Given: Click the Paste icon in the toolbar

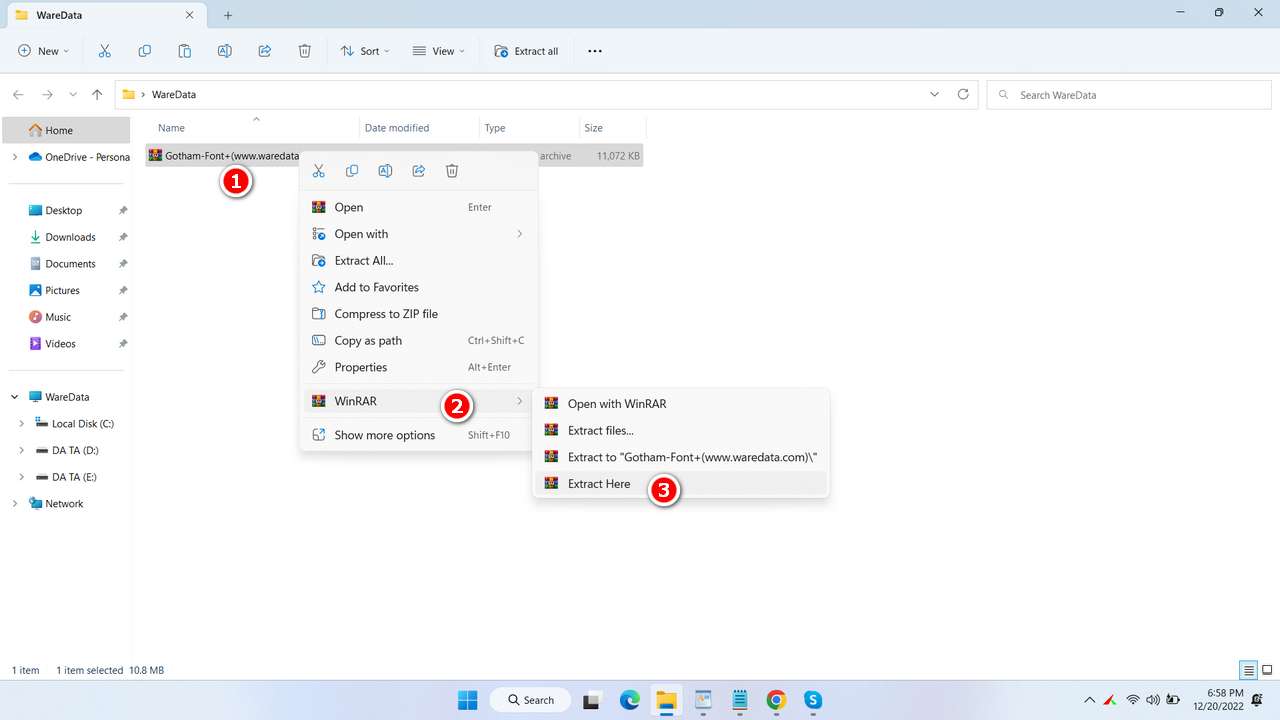Looking at the screenshot, I should click(x=185, y=51).
